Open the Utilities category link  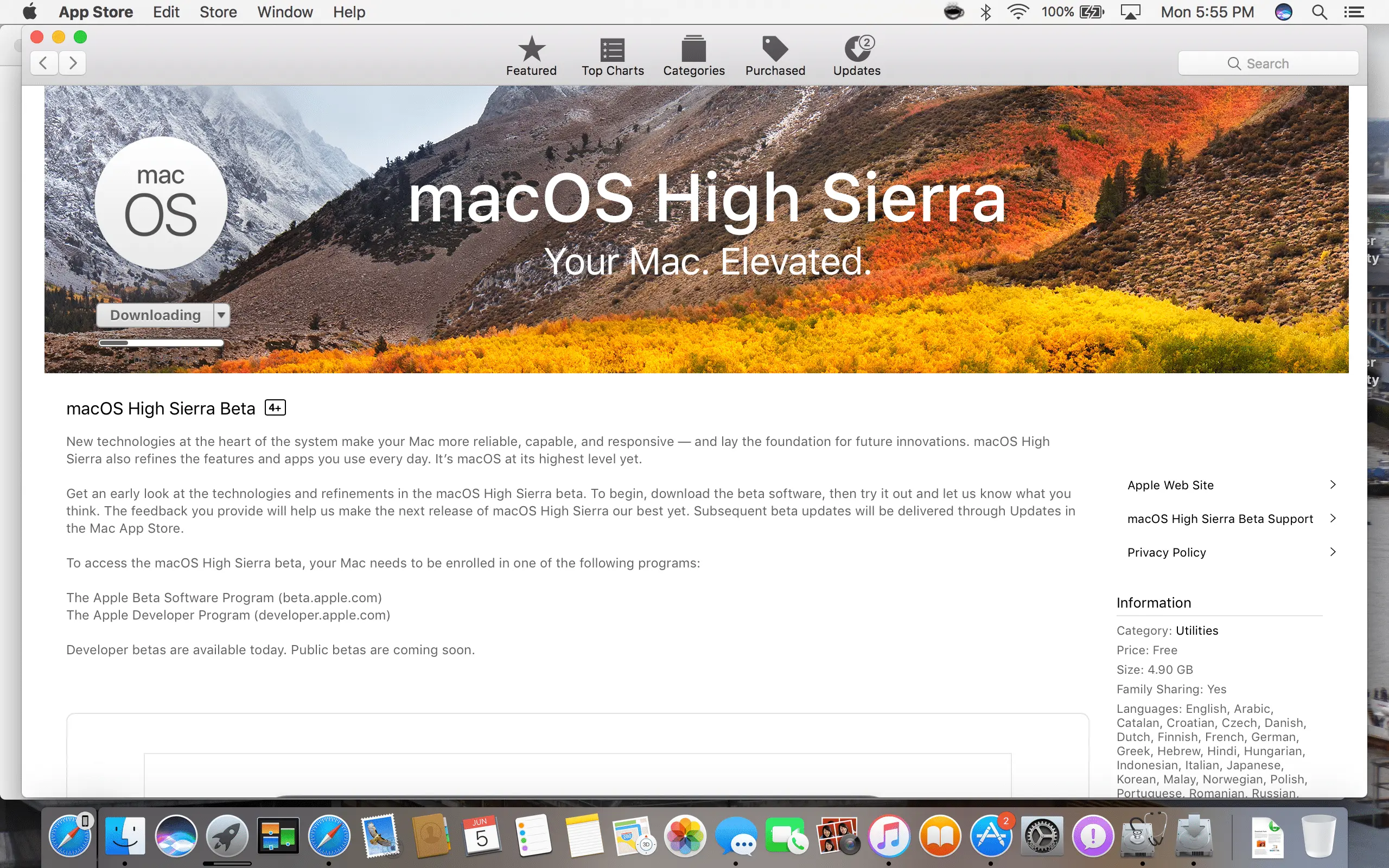coord(1197,630)
